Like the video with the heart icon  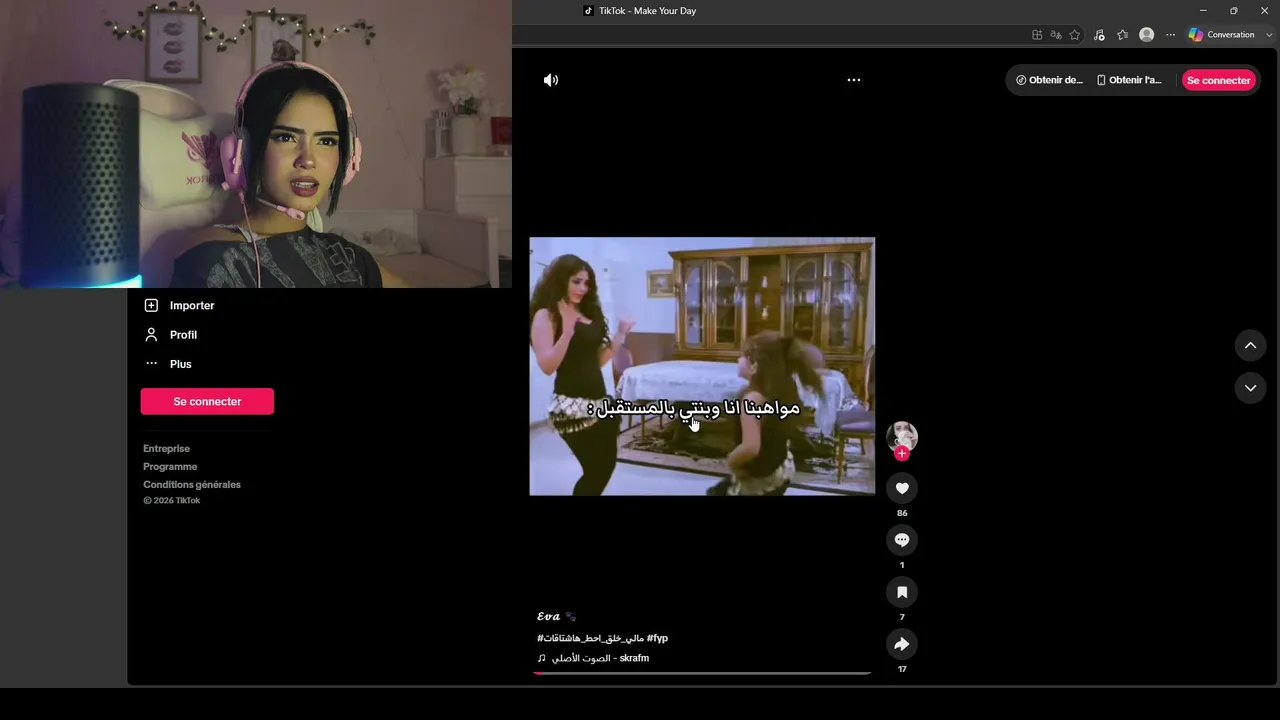(x=902, y=488)
